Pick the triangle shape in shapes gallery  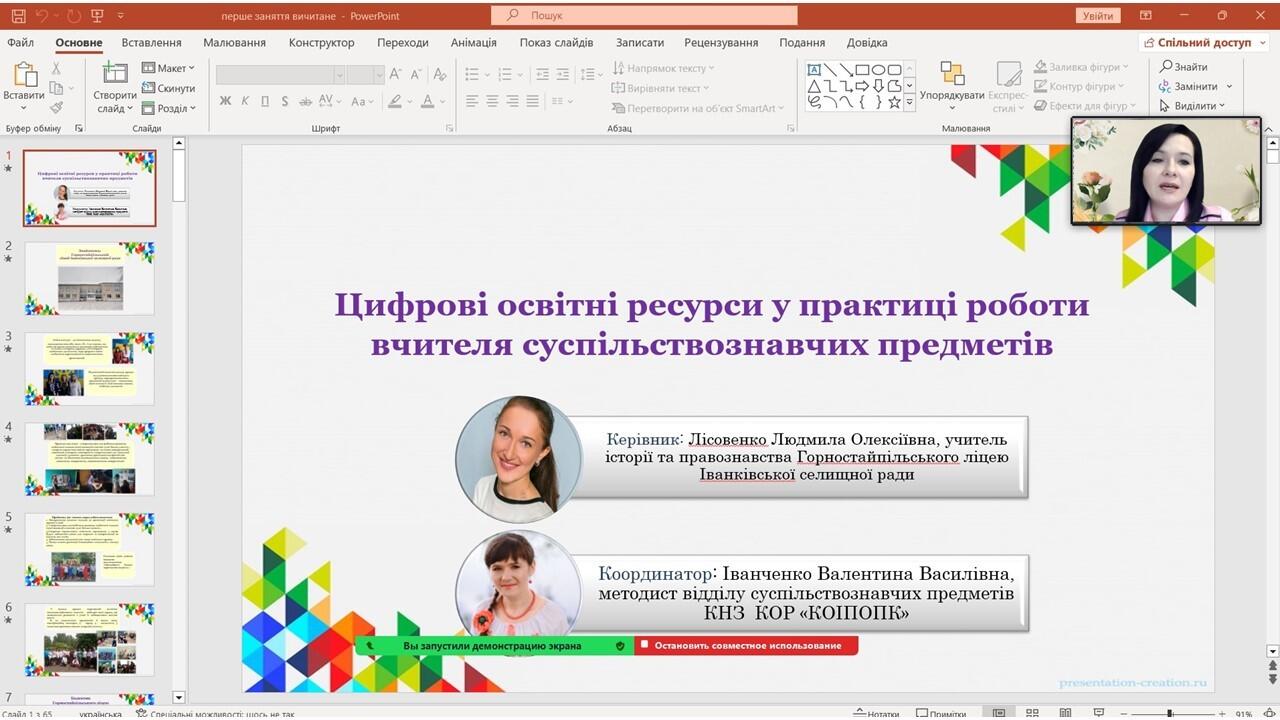click(x=814, y=86)
